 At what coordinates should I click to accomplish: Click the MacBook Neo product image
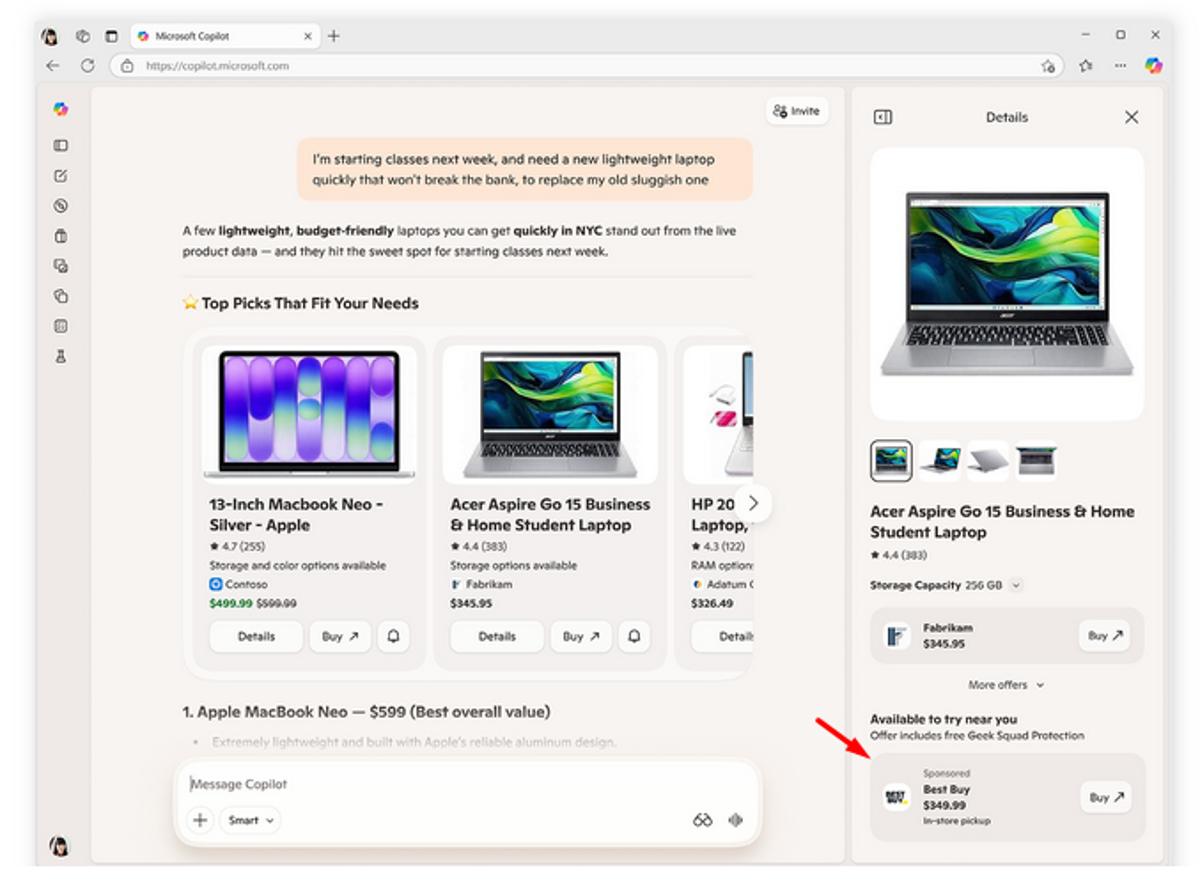pyautogui.click(x=310, y=414)
